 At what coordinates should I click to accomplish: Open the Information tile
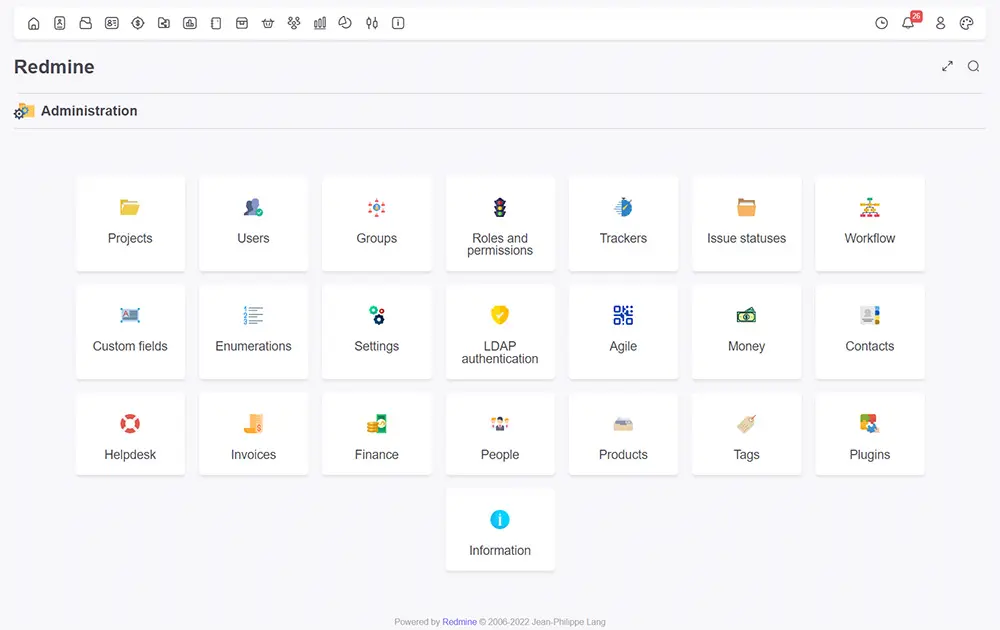(x=500, y=529)
